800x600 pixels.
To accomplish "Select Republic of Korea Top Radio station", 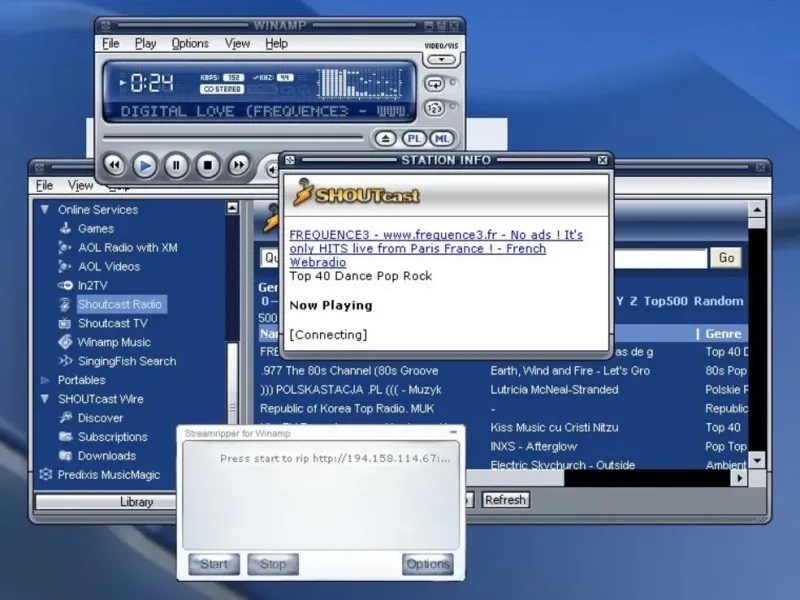I will pos(347,409).
